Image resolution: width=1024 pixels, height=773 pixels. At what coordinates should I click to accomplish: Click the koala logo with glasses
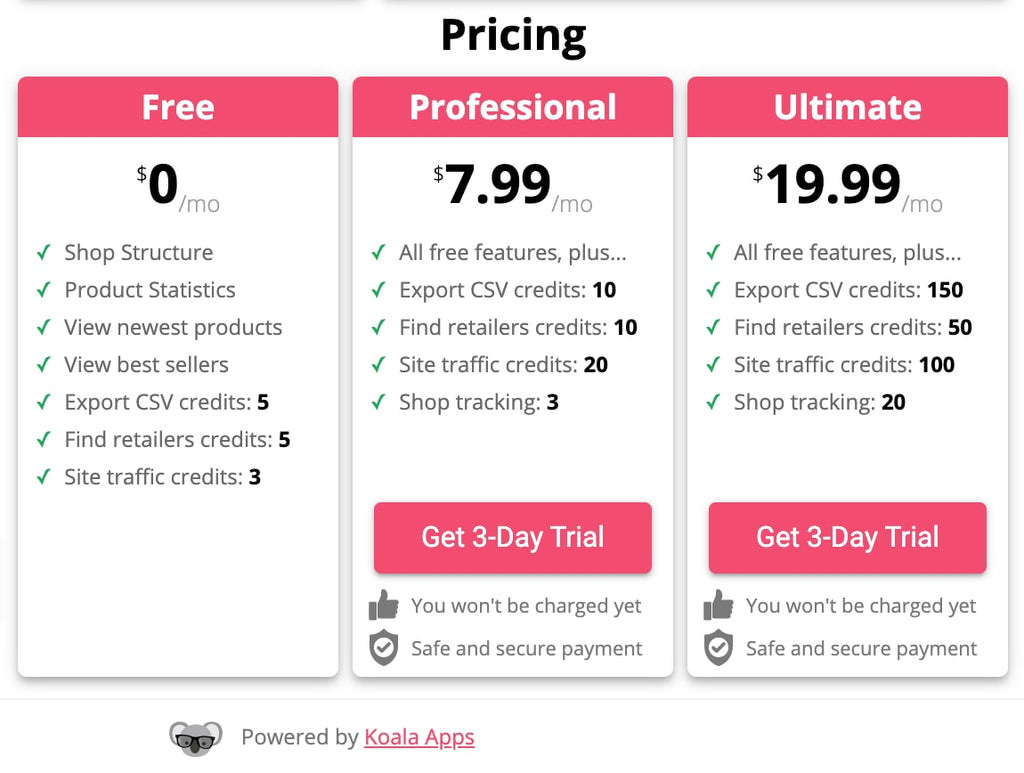tap(195, 738)
